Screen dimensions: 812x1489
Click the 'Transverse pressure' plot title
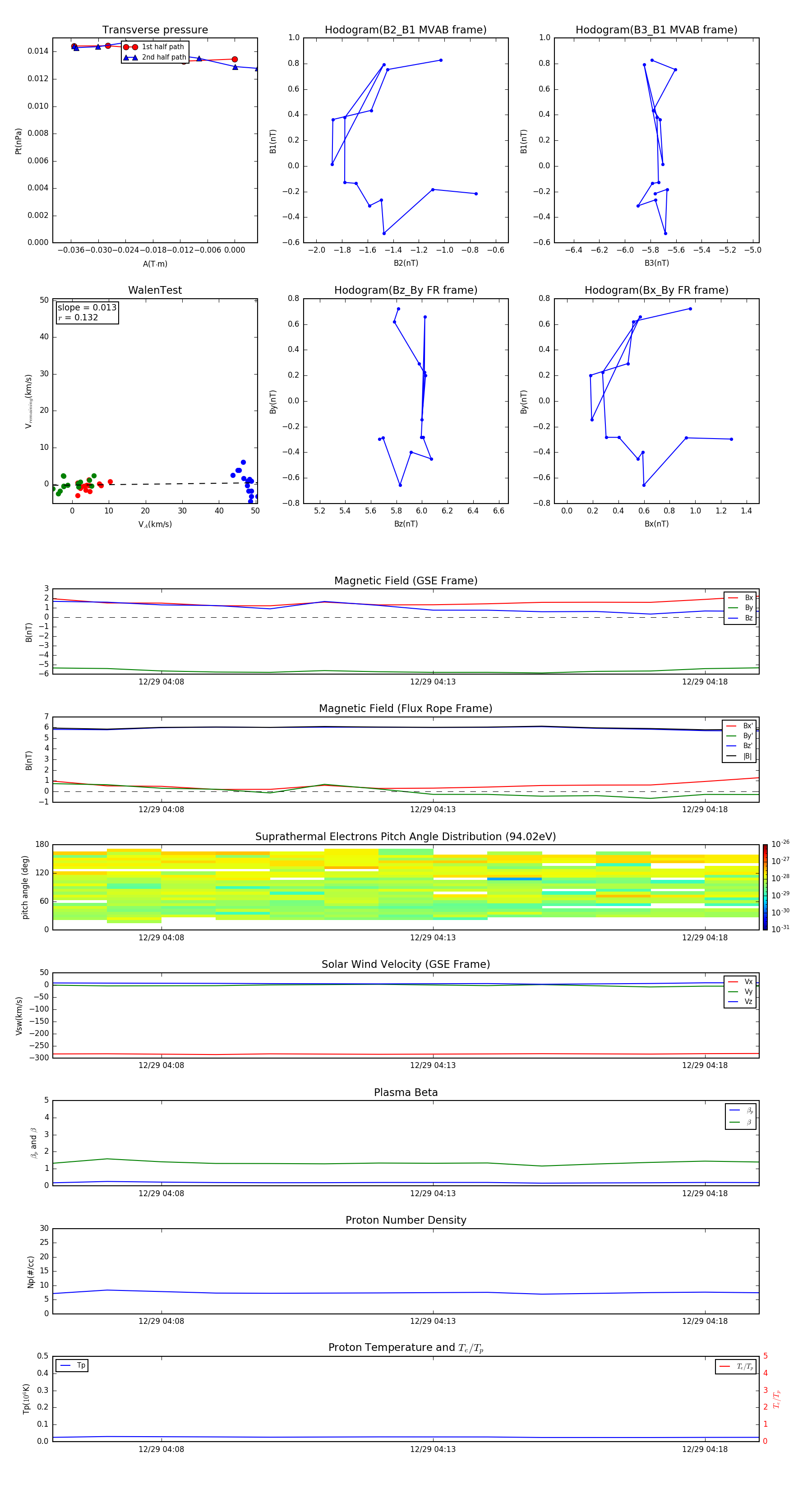point(155,30)
